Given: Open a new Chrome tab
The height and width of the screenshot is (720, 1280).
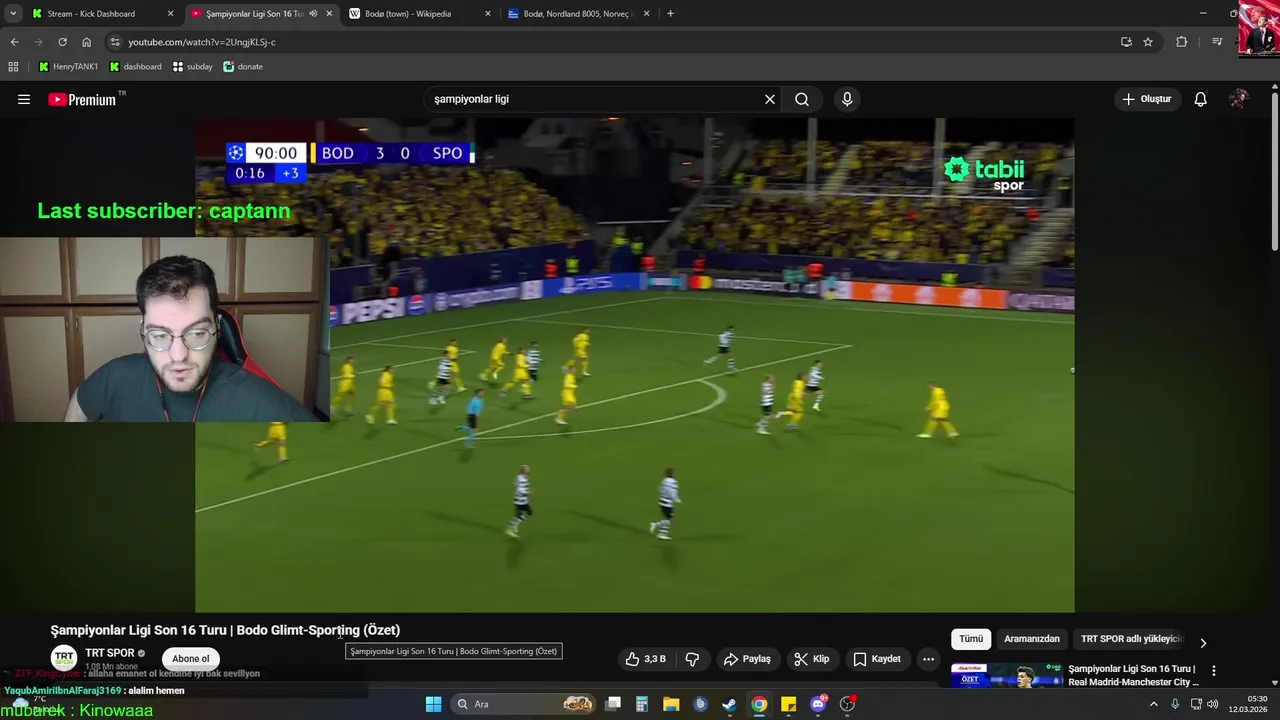Looking at the screenshot, I should (x=670, y=14).
